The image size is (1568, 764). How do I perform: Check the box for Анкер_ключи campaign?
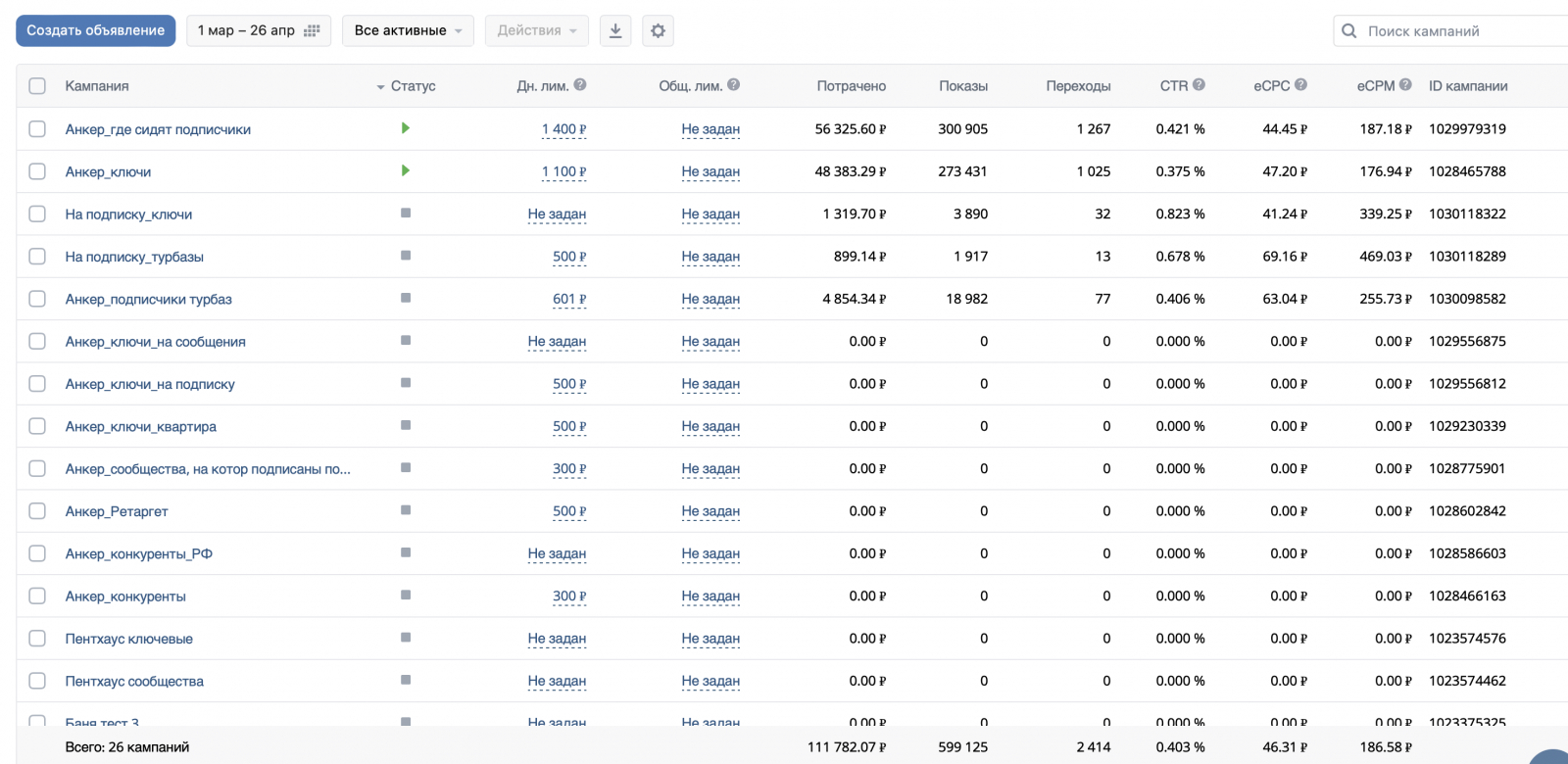click(x=37, y=171)
